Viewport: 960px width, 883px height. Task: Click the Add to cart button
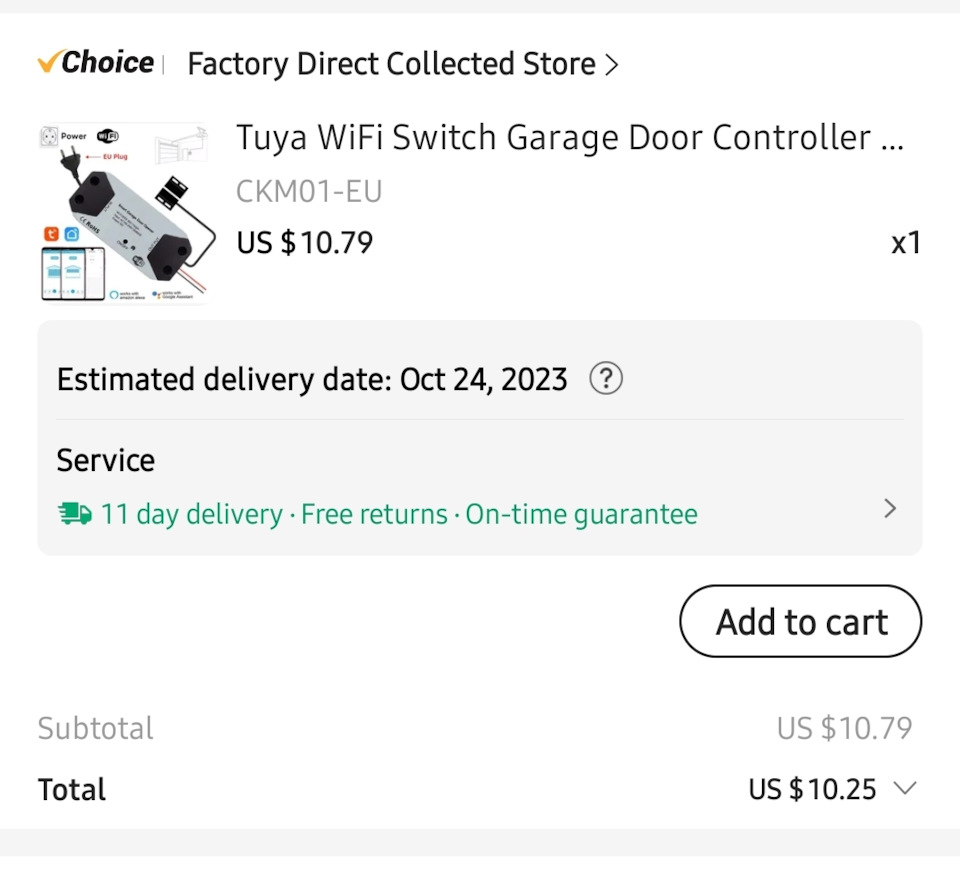pos(801,622)
